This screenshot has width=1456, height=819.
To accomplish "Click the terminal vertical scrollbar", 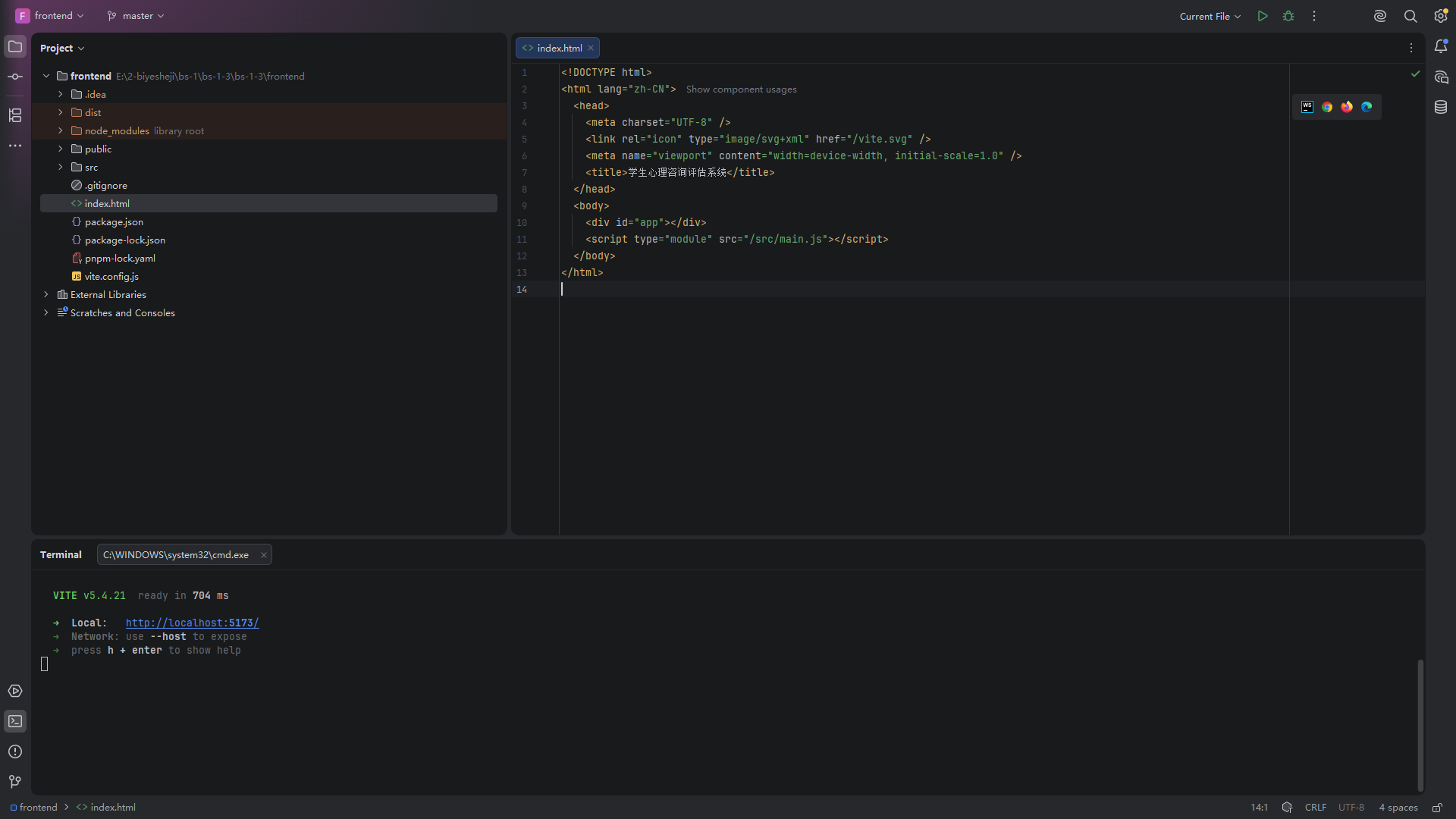I will [1420, 725].
